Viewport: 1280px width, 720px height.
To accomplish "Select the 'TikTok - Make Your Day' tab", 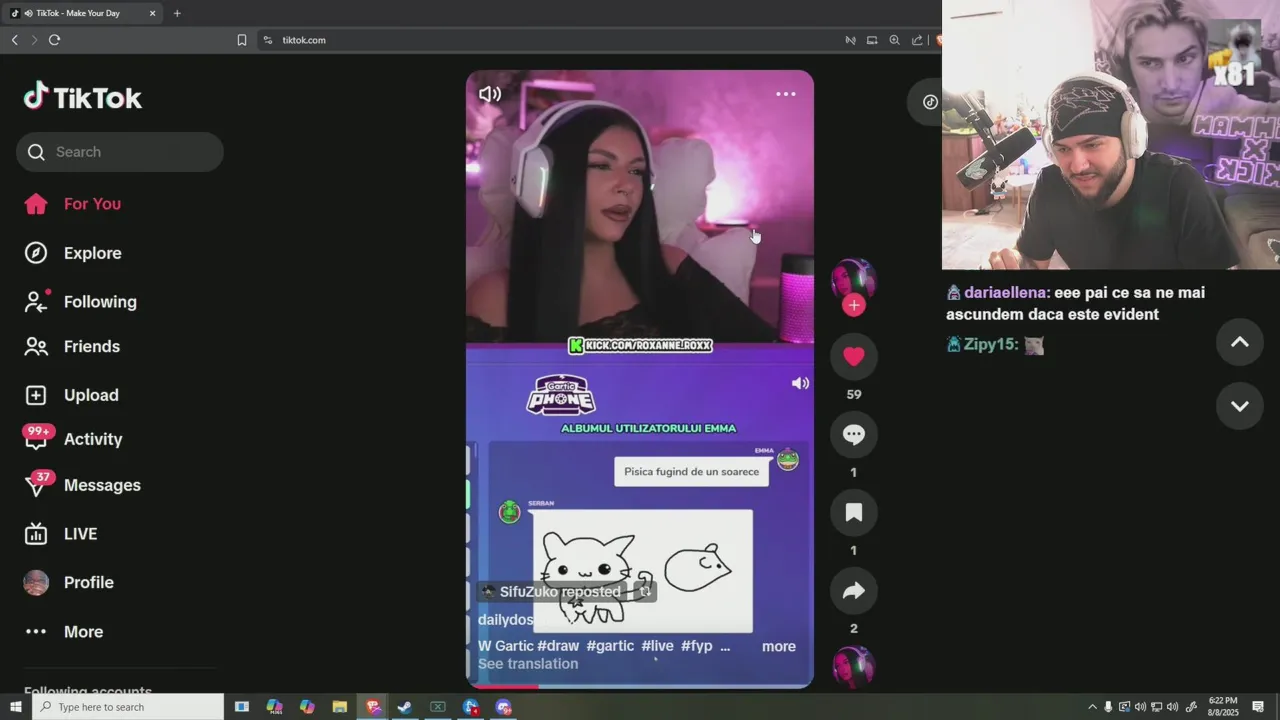I will point(84,13).
